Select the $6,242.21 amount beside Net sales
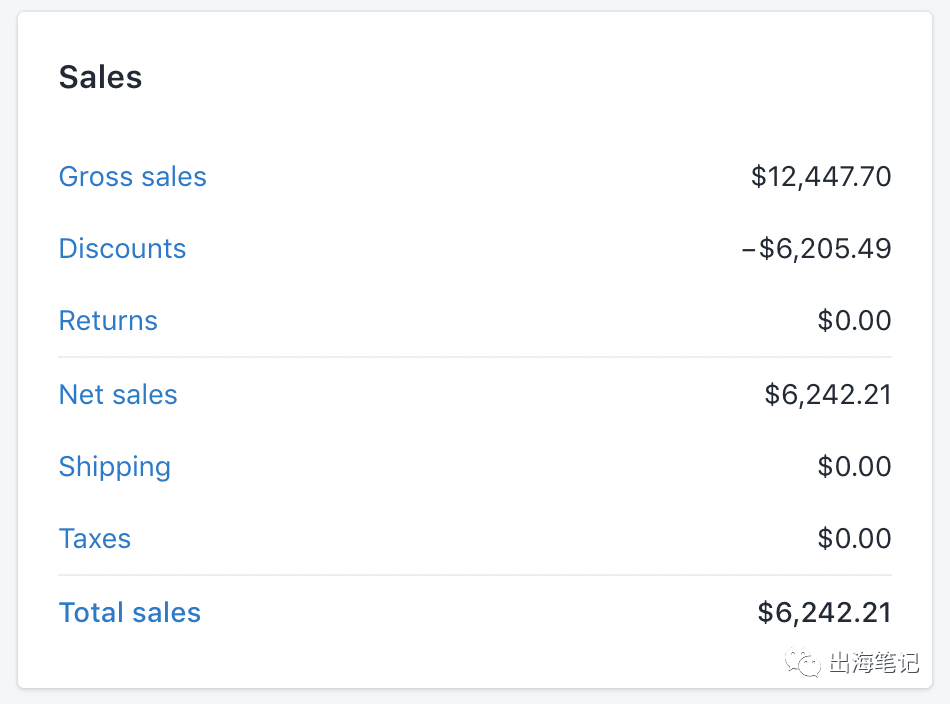950x704 pixels. [828, 394]
